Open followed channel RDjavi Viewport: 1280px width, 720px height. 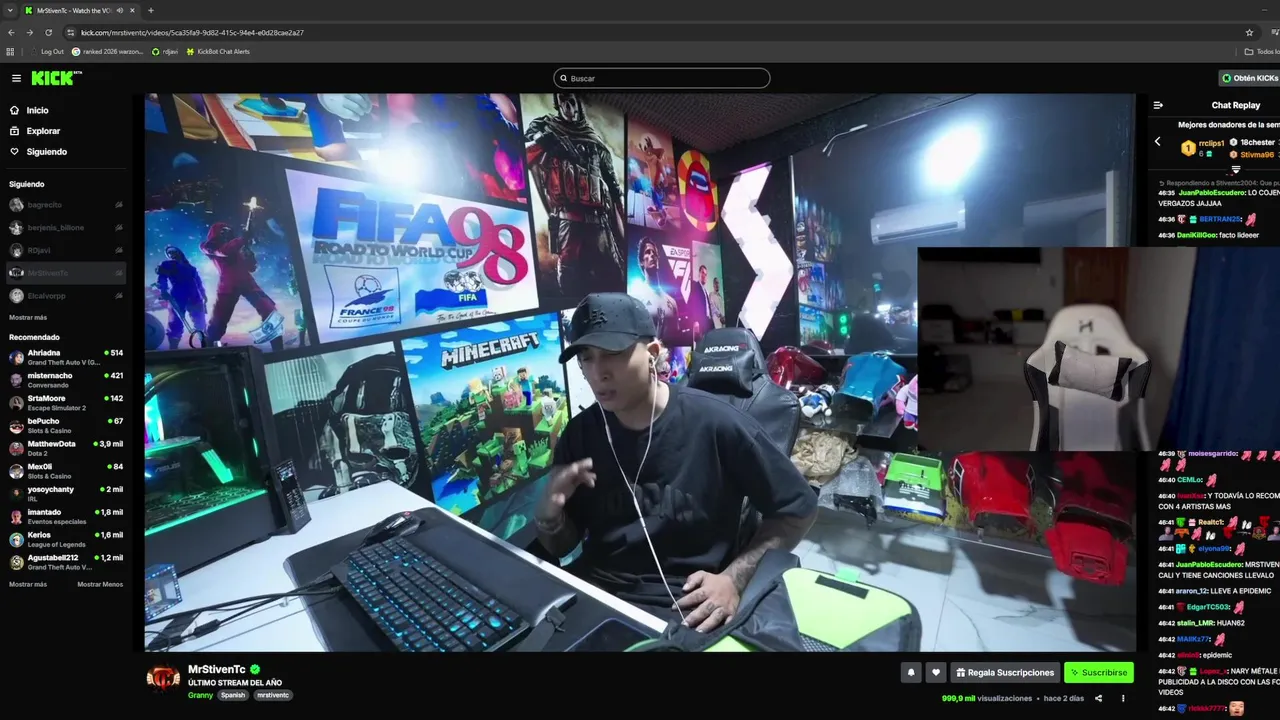66,250
